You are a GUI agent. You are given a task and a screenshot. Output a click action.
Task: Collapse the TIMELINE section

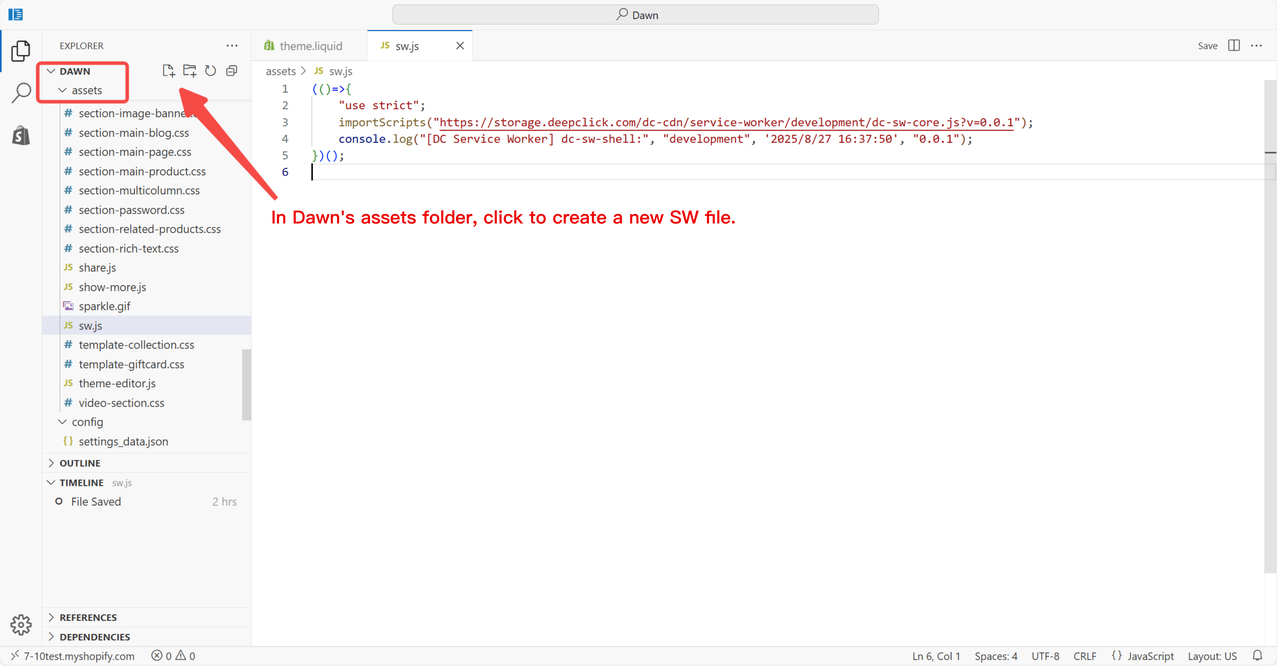click(x=80, y=482)
